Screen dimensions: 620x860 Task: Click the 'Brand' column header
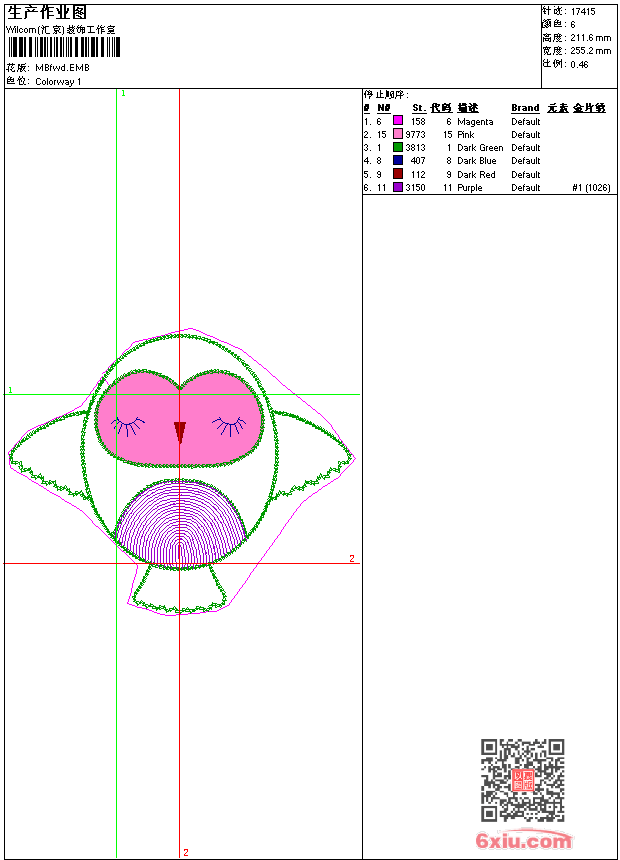[x=525, y=108]
